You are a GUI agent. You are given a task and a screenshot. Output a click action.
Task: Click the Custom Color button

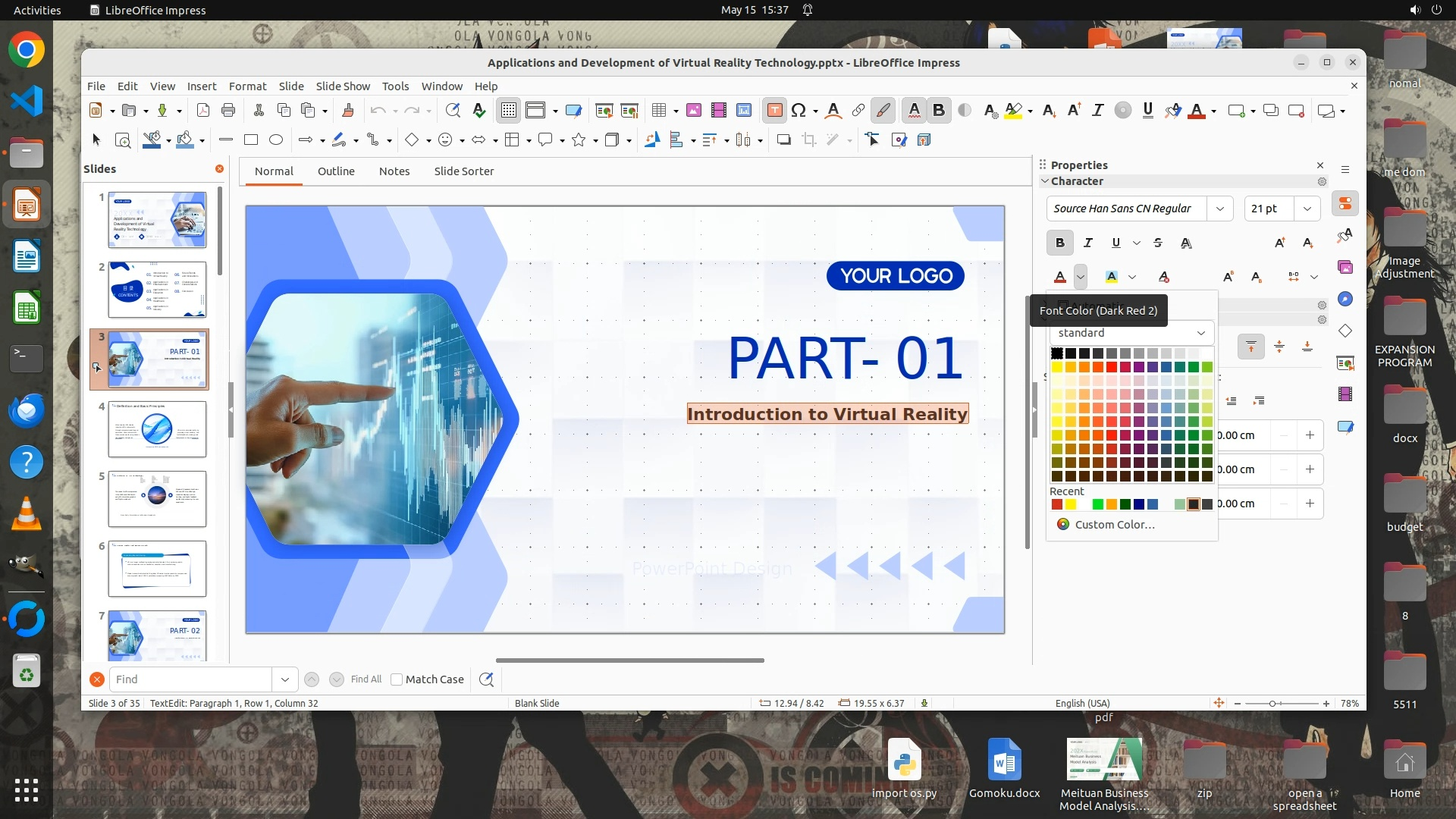point(1114,525)
